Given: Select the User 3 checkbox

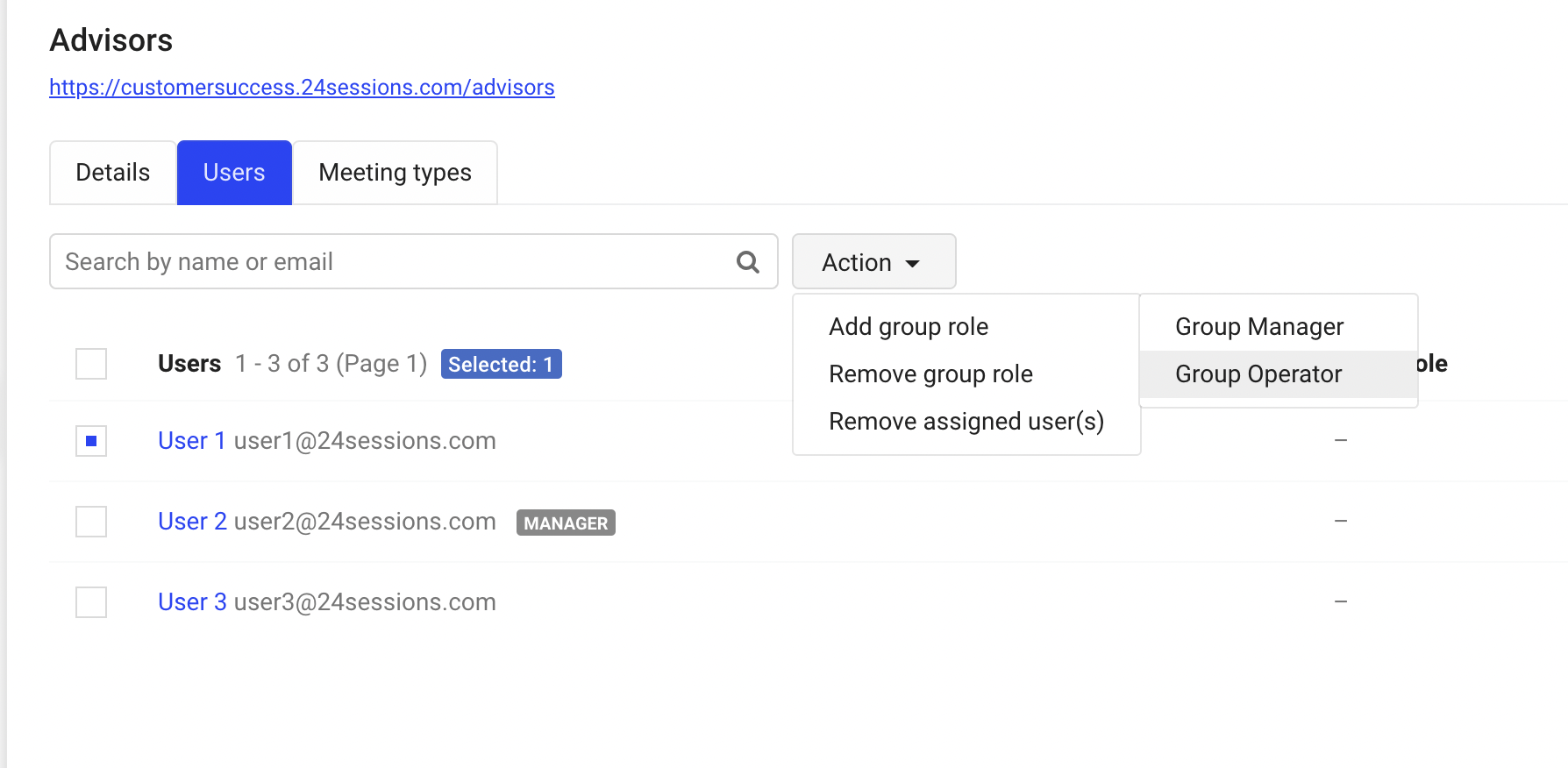Looking at the screenshot, I should pos(91,602).
